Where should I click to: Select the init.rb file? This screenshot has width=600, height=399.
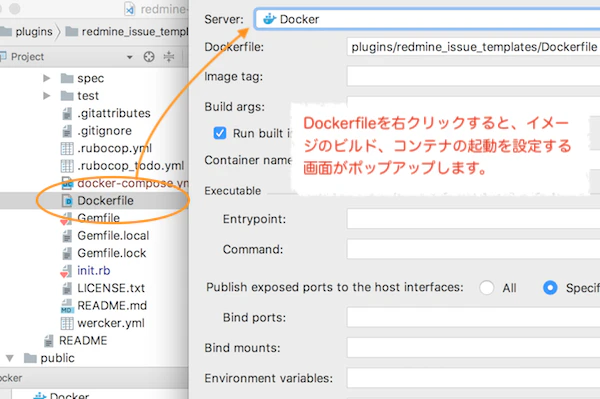point(93,270)
